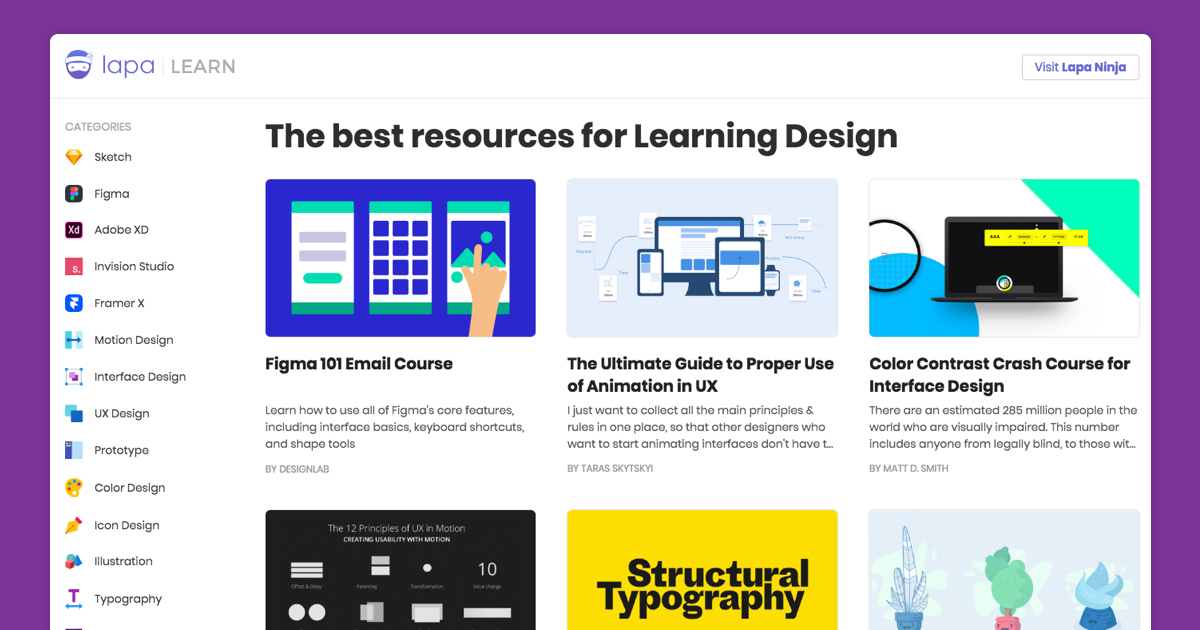The image size is (1200, 630).
Task: Select the Sketch diamond icon
Action: 74,157
